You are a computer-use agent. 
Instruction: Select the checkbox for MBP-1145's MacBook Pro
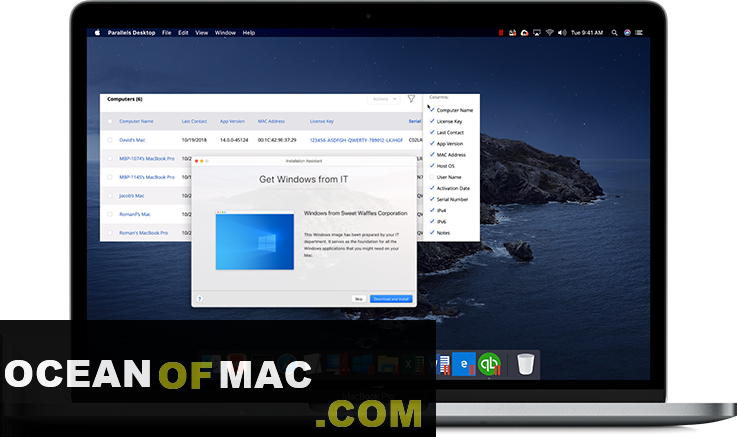(x=110, y=177)
